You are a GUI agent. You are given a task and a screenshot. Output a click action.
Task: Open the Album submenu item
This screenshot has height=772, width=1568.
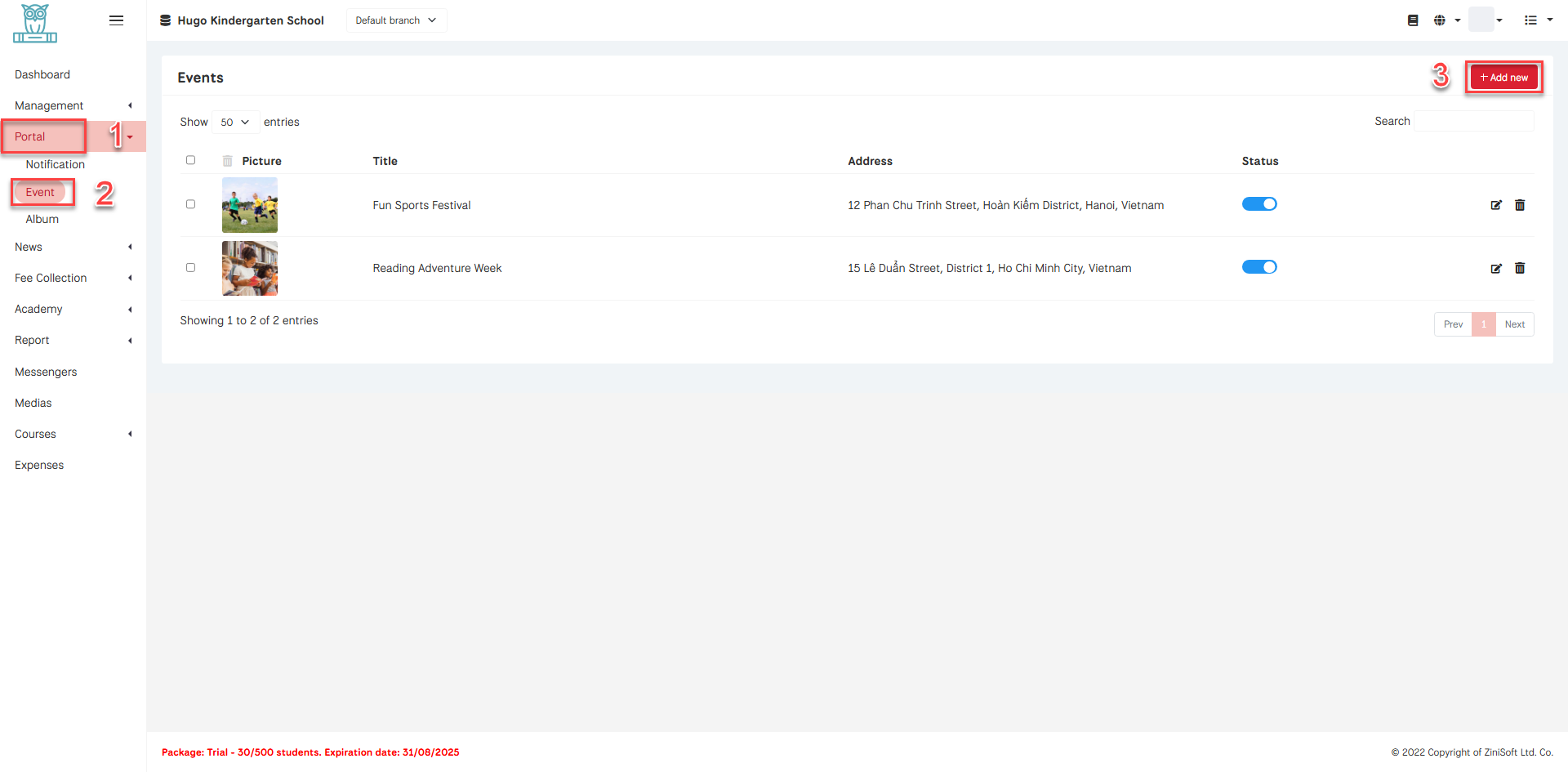coord(42,219)
